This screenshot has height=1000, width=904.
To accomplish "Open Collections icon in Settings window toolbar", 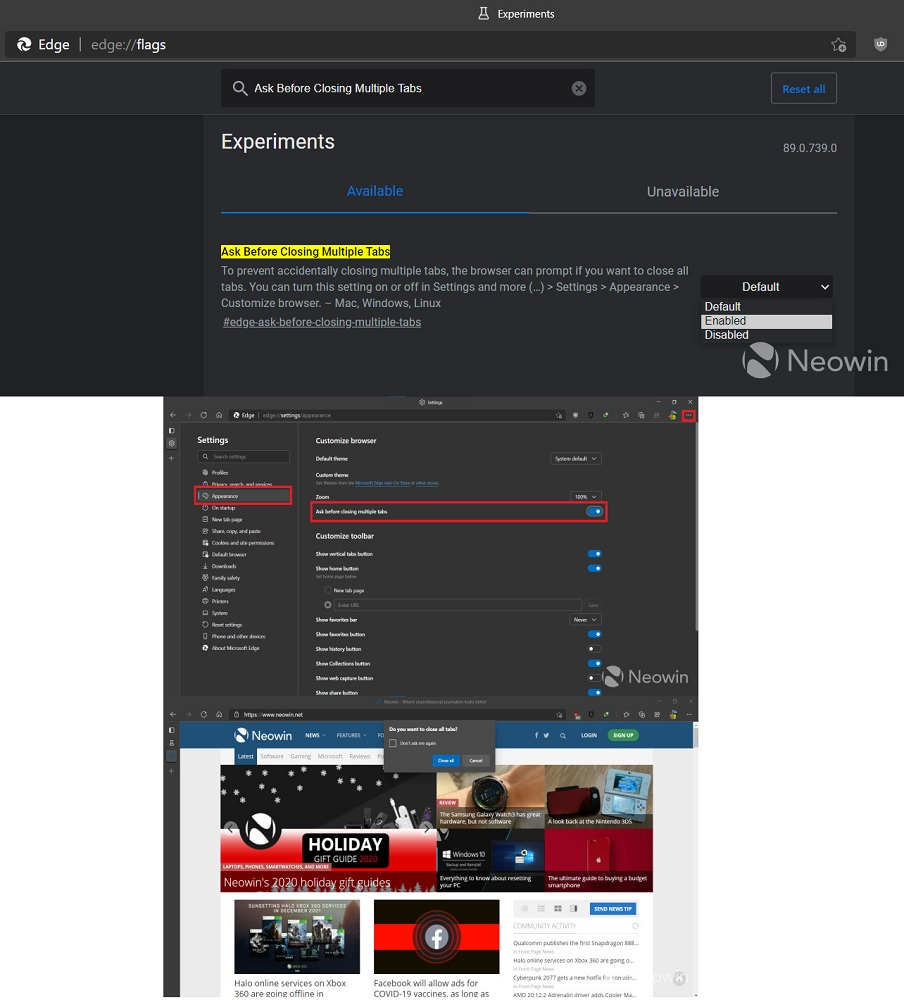I will [641, 415].
